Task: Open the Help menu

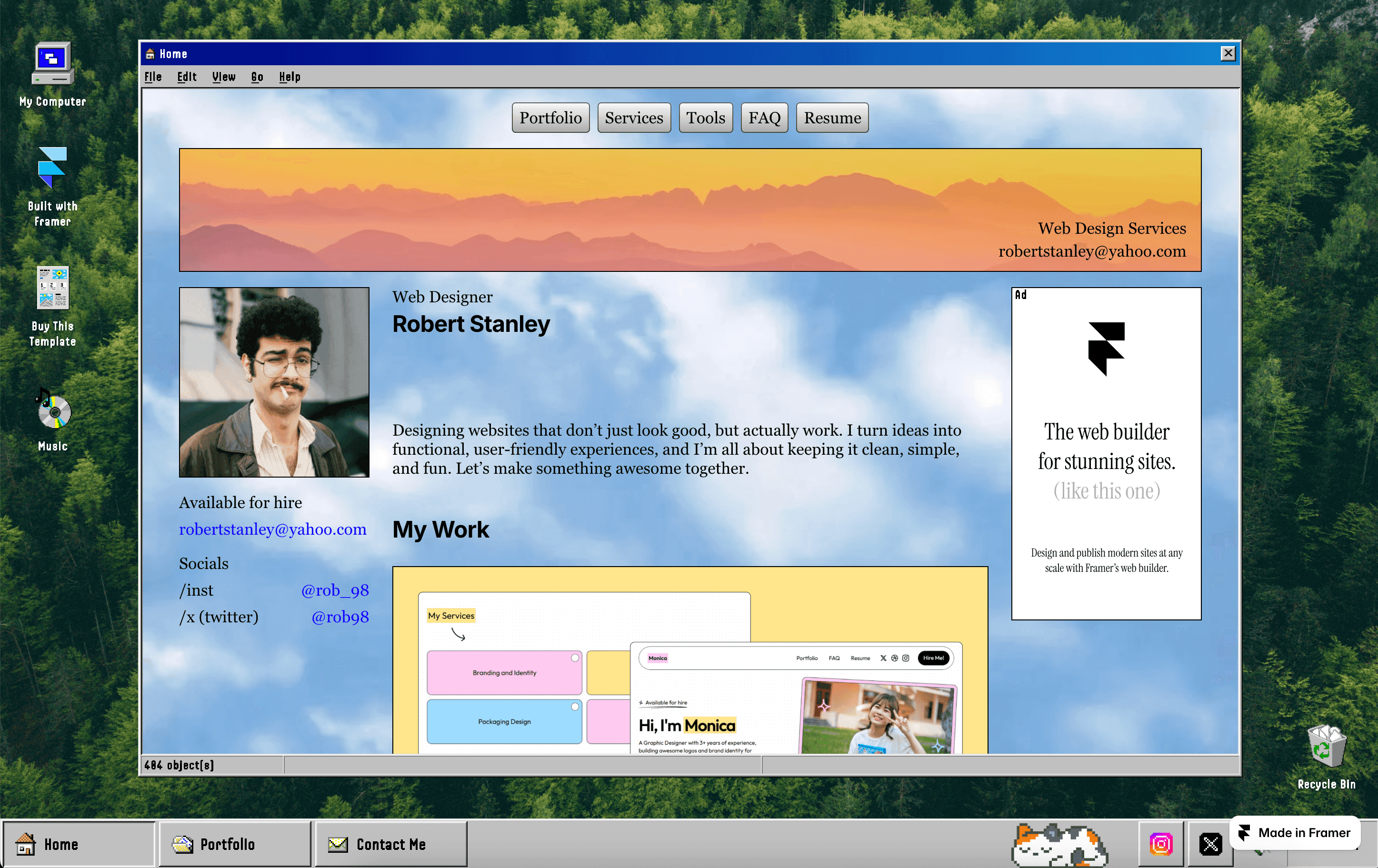Action: pyautogui.click(x=290, y=77)
